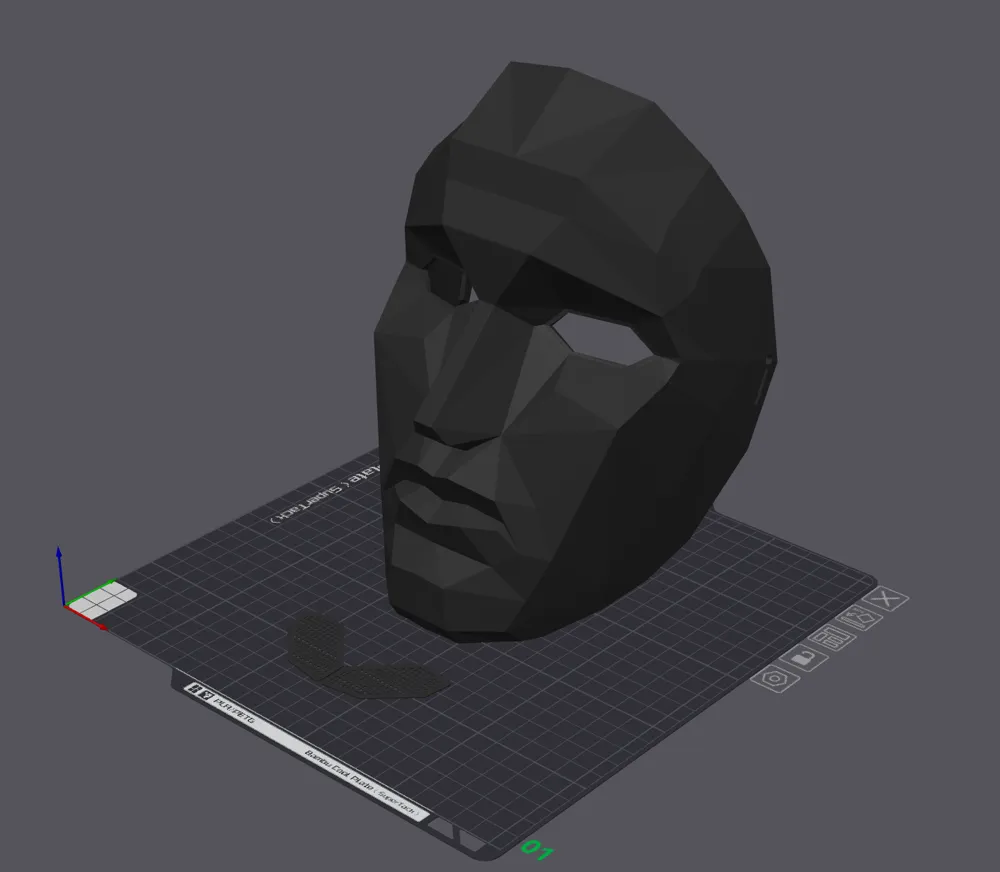This screenshot has width=1000, height=872.
Task: Open plate settings hexagon gear icon
Action: [x=775, y=678]
